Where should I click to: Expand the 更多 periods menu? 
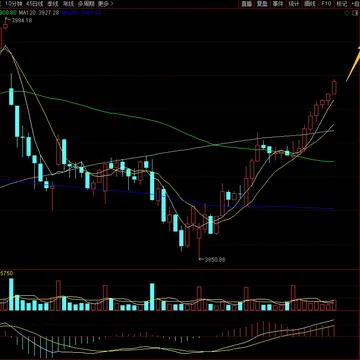106,4
